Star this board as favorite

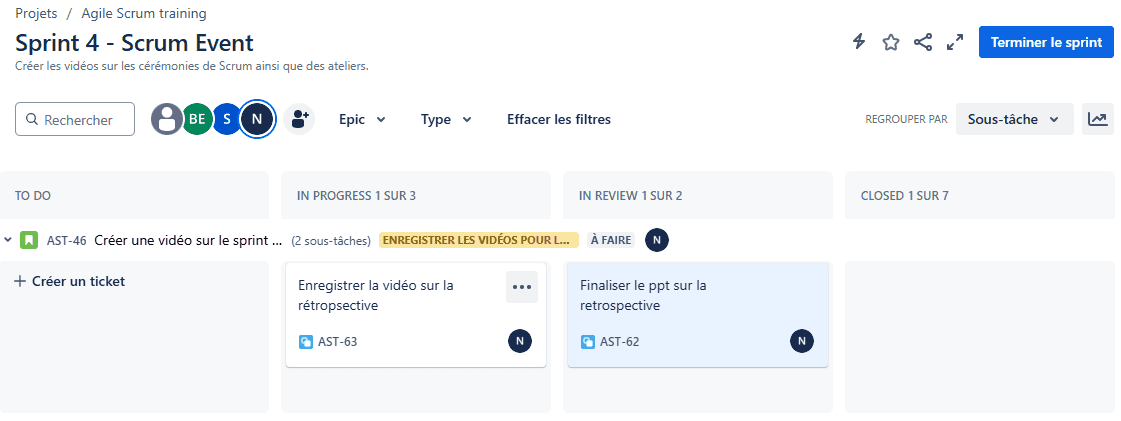coord(890,42)
